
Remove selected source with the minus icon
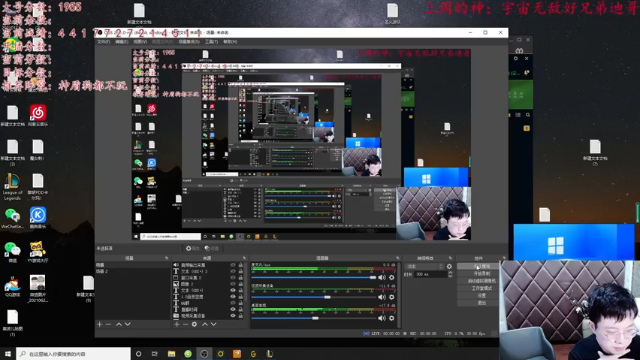coord(185,324)
